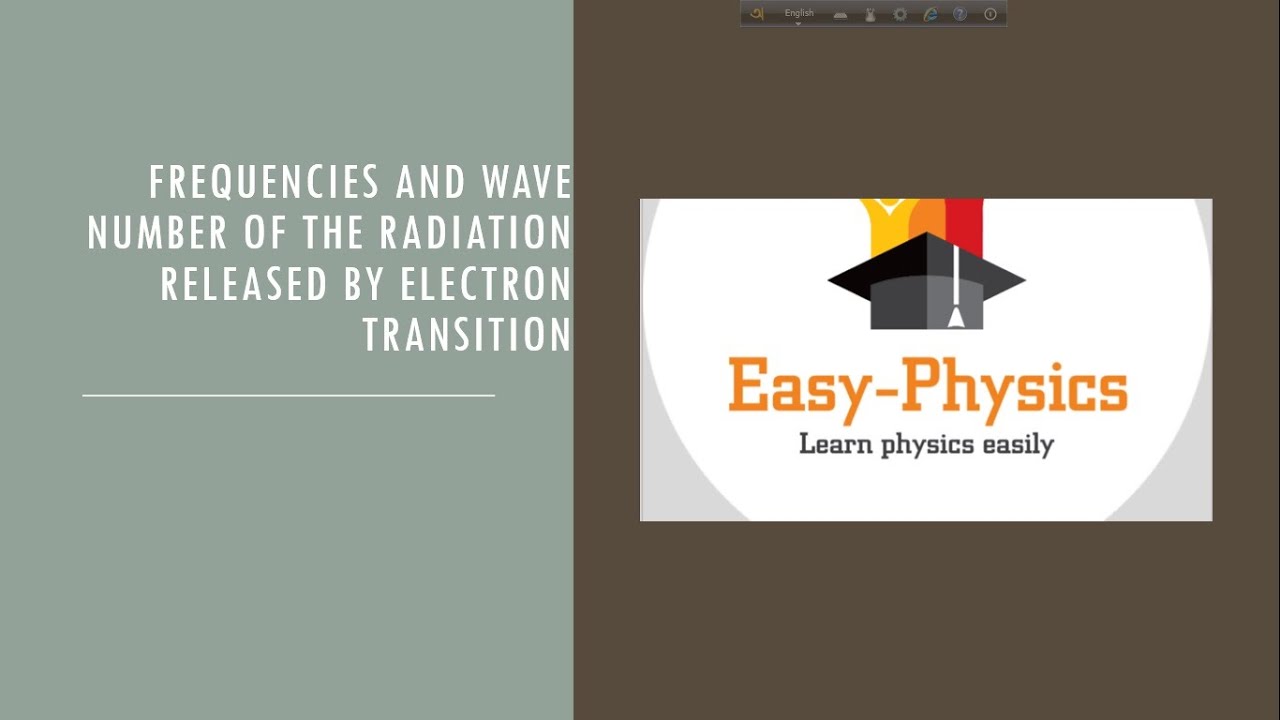Click the Avro 'অ' logo icon in toolbar
This screenshot has width=1280, height=720.
(757, 14)
